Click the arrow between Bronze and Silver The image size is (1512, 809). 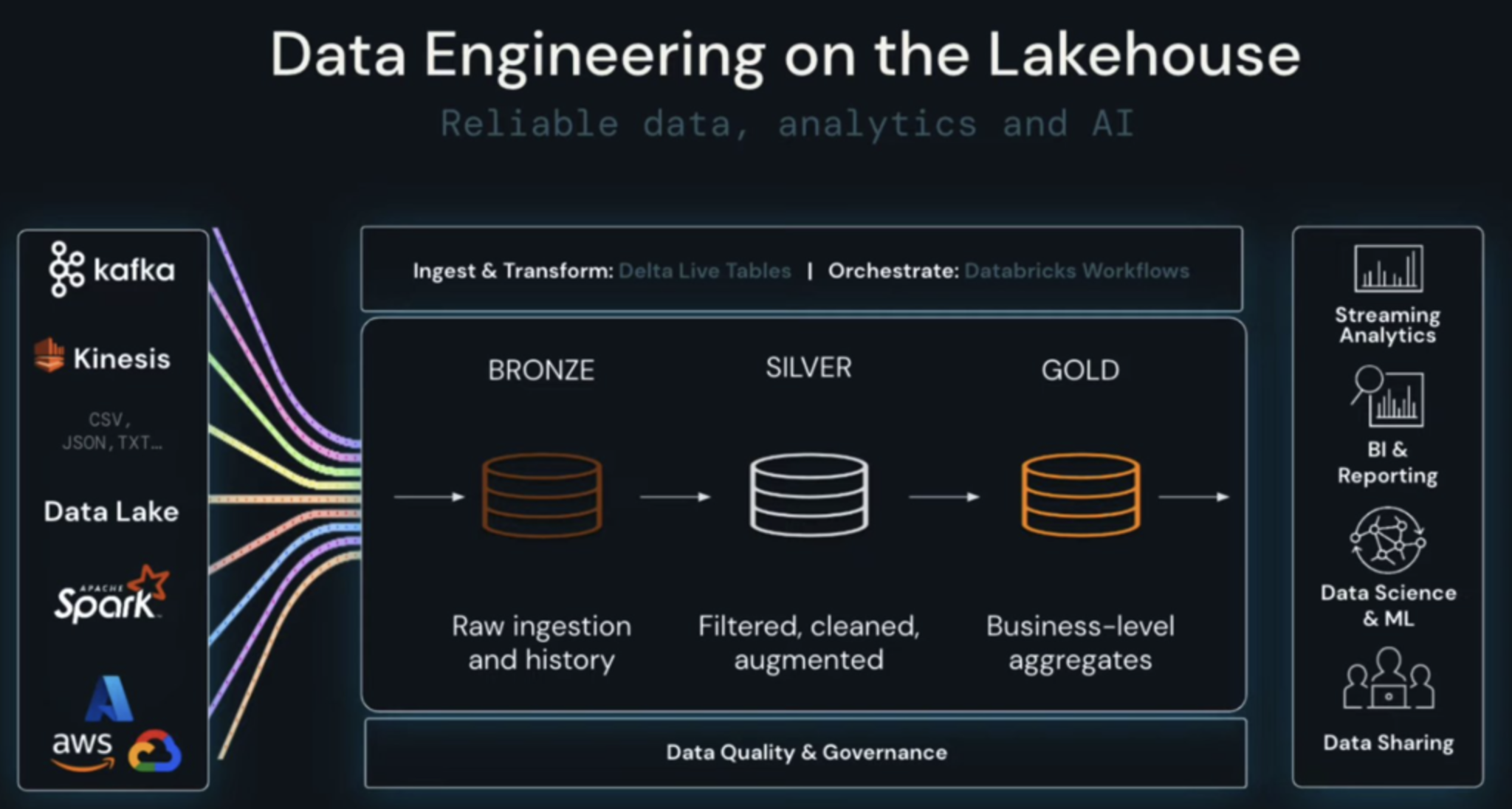[x=675, y=497]
